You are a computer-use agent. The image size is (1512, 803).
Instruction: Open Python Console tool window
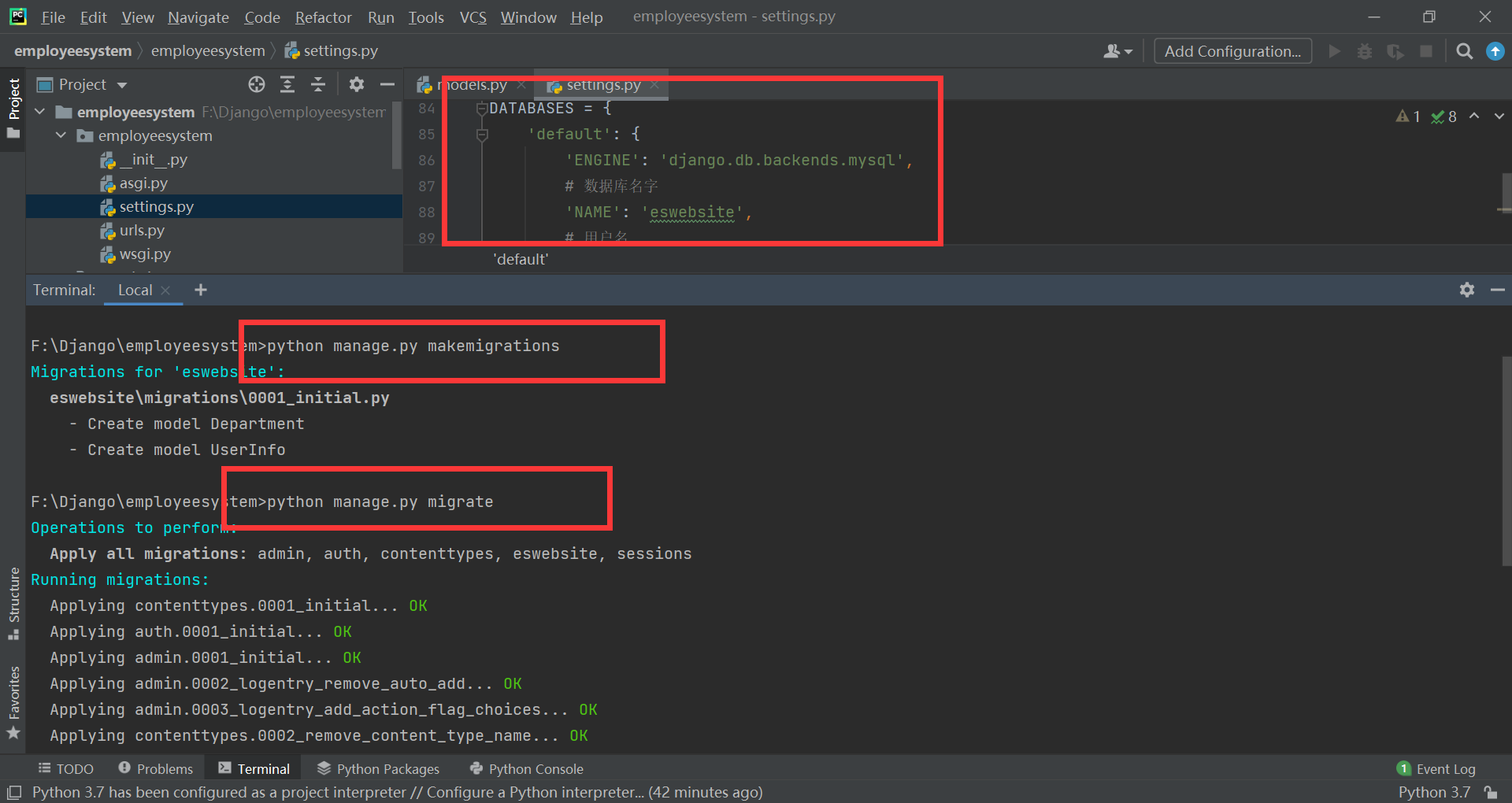pyautogui.click(x=526, y=768)
